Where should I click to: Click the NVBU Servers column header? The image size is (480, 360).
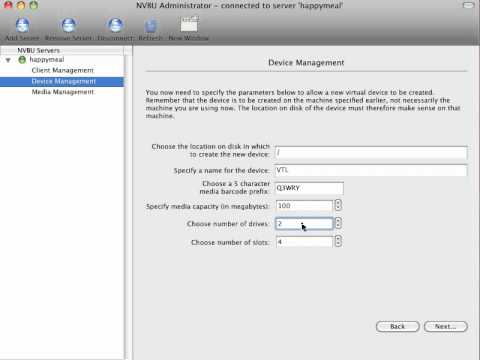click(x=62, y=50)
